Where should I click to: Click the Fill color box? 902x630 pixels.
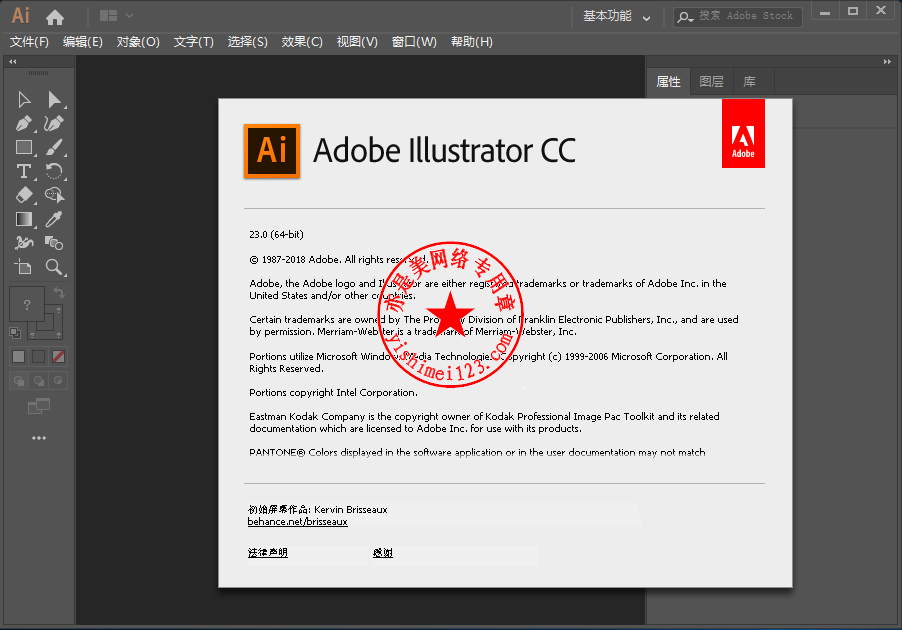(26, 304)
